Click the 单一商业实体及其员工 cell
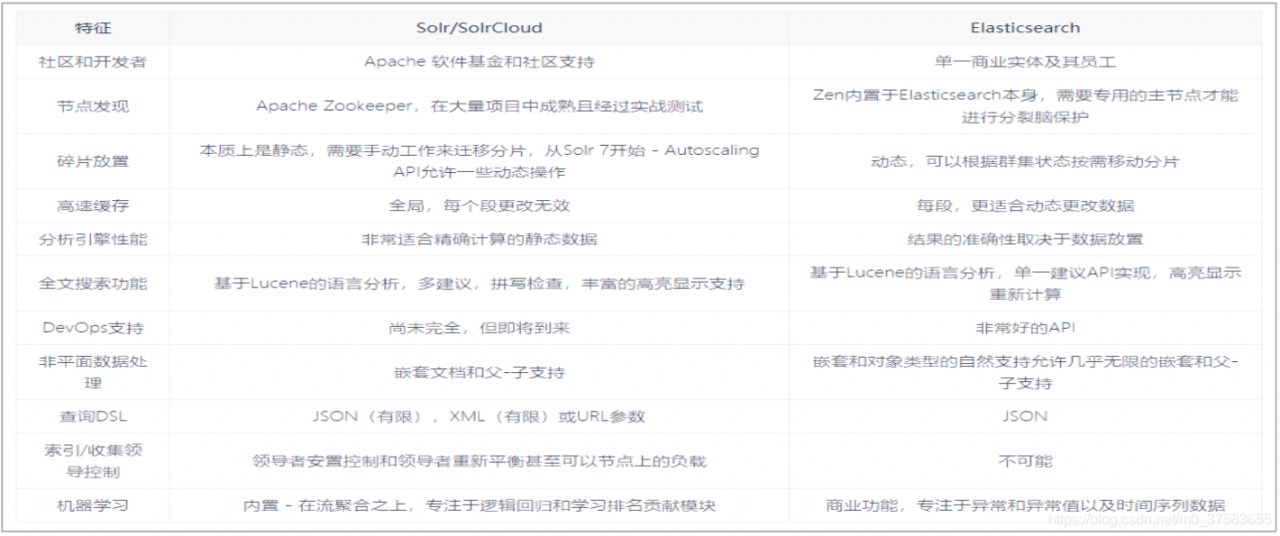The height and width of the screenshot is (536, 1280). (x=1025, y=61)
